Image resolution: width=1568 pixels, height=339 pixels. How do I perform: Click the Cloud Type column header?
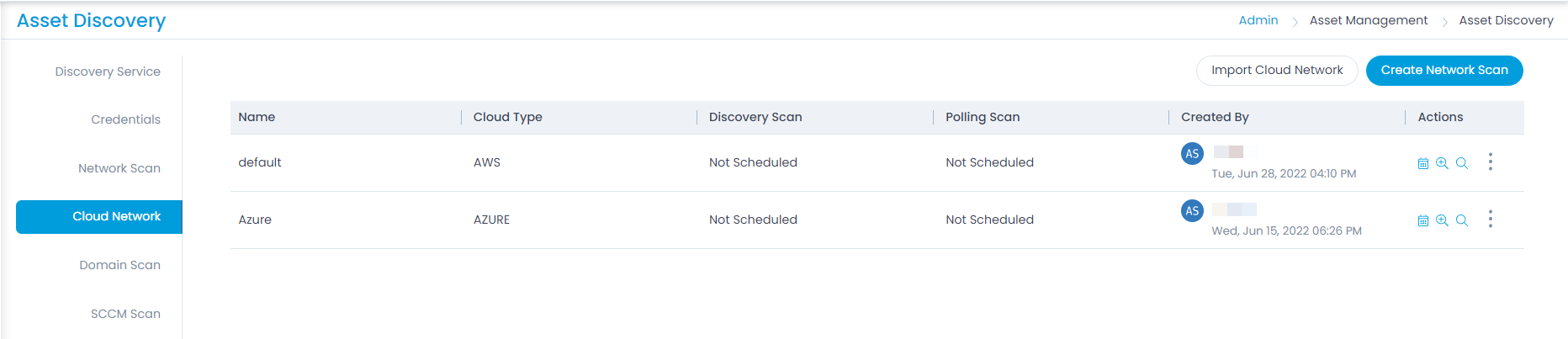pos(508,117)
